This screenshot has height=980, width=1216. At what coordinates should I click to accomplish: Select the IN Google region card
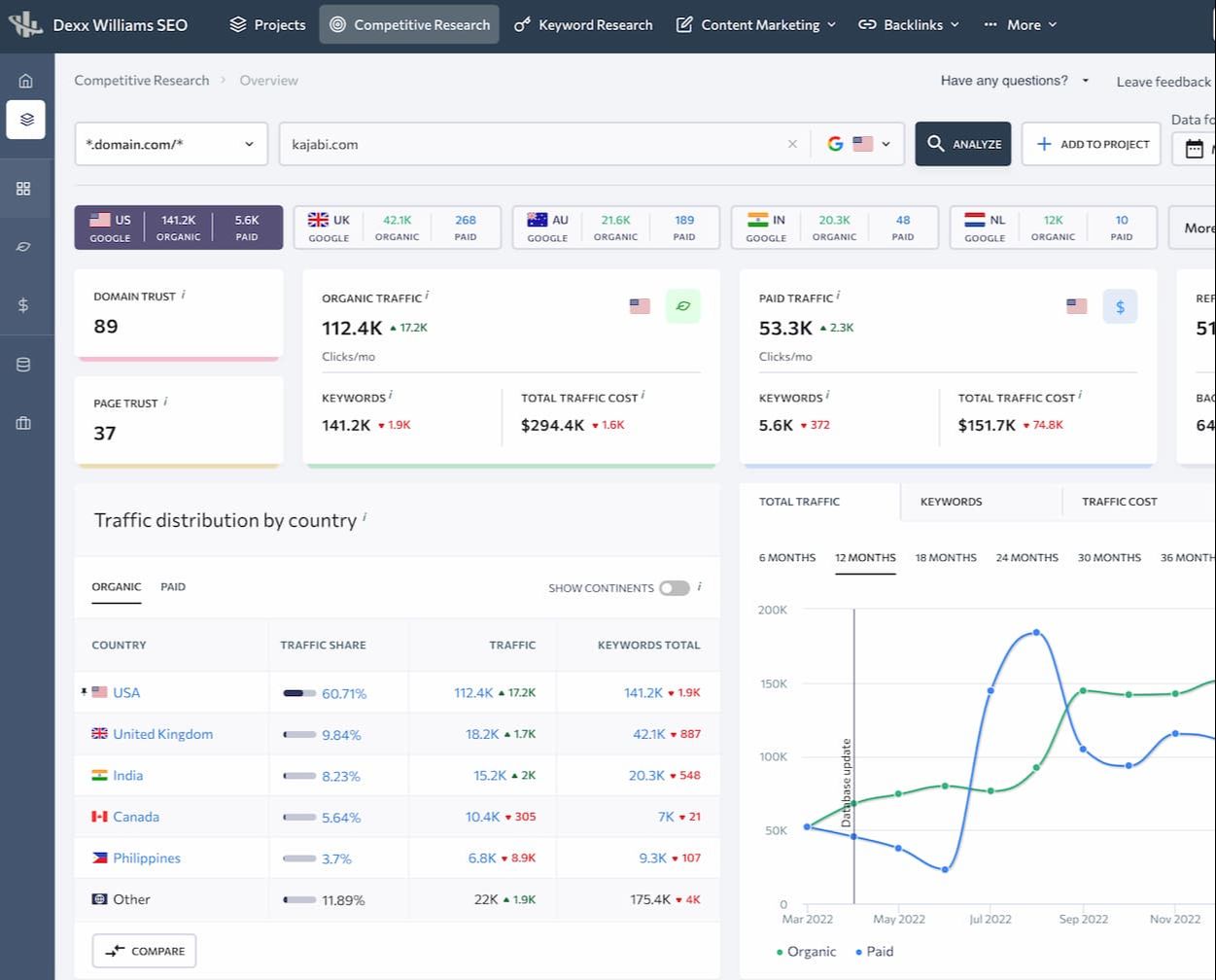(835, 227)
